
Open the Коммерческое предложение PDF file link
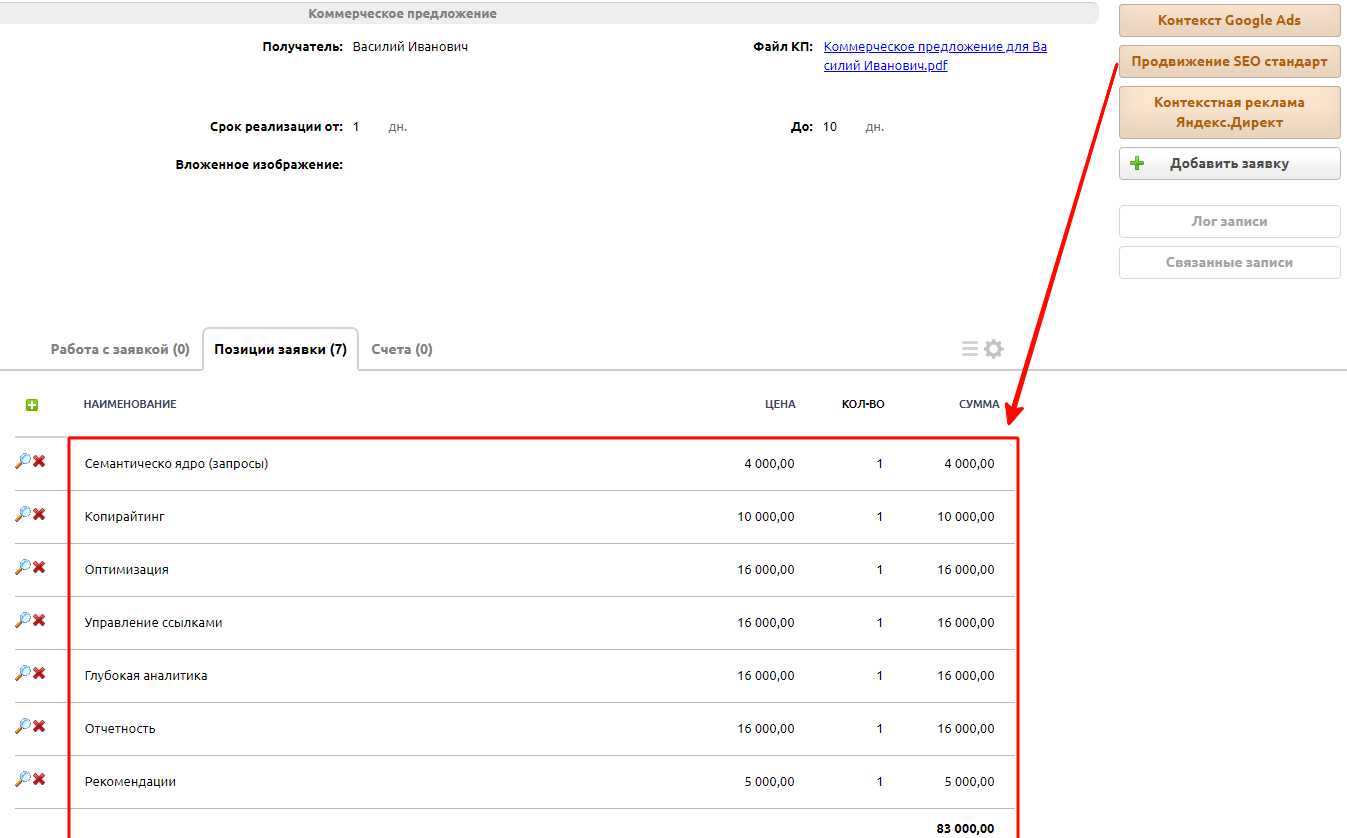tap(934, 56)
